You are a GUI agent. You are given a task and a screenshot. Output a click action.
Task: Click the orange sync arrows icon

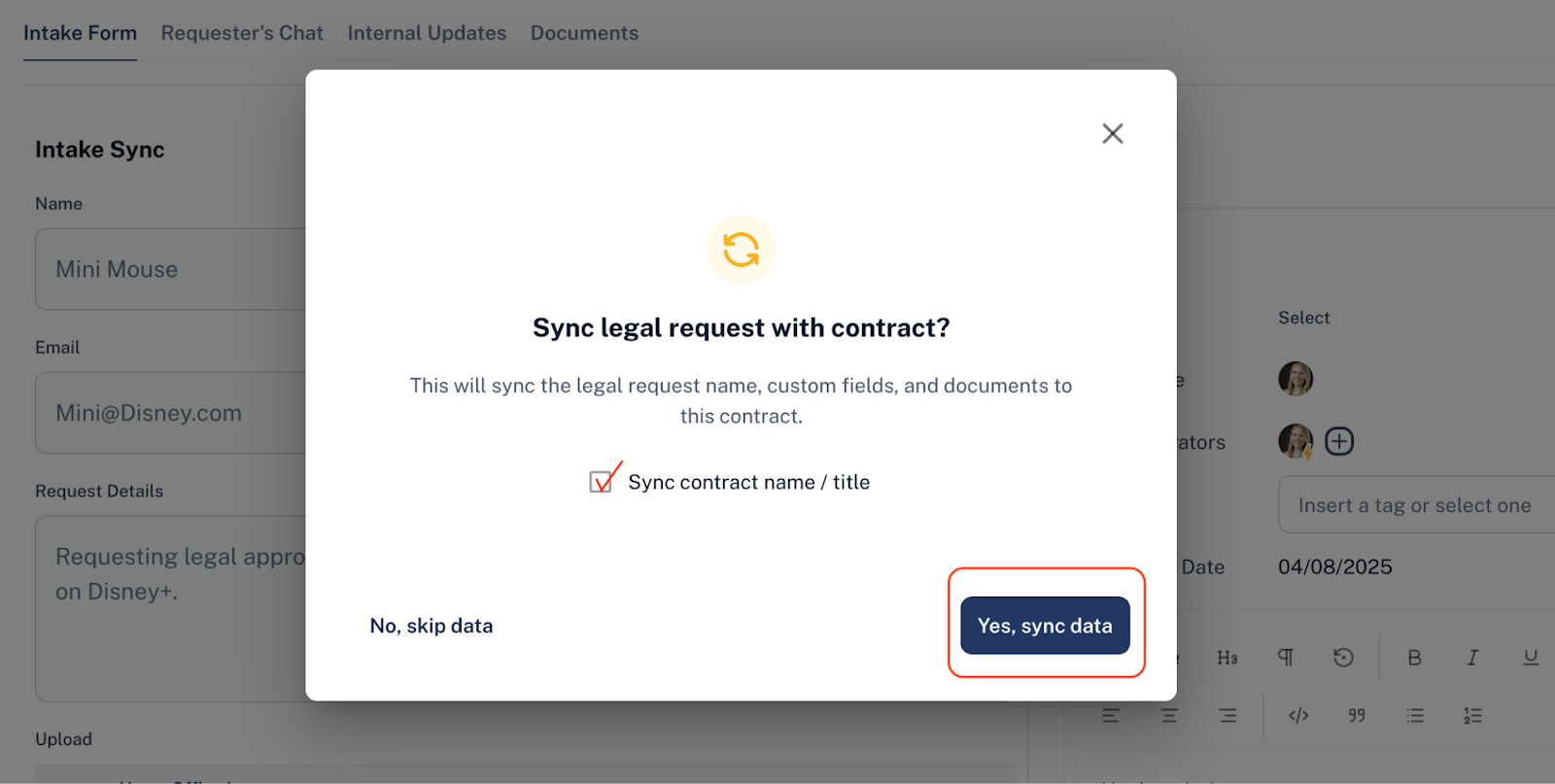[x=741, y=250]
